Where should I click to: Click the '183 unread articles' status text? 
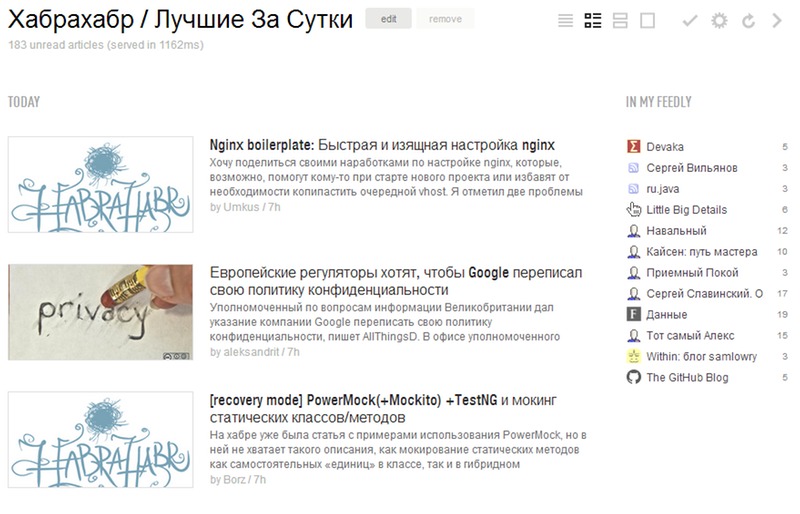(x=106, y=45)
